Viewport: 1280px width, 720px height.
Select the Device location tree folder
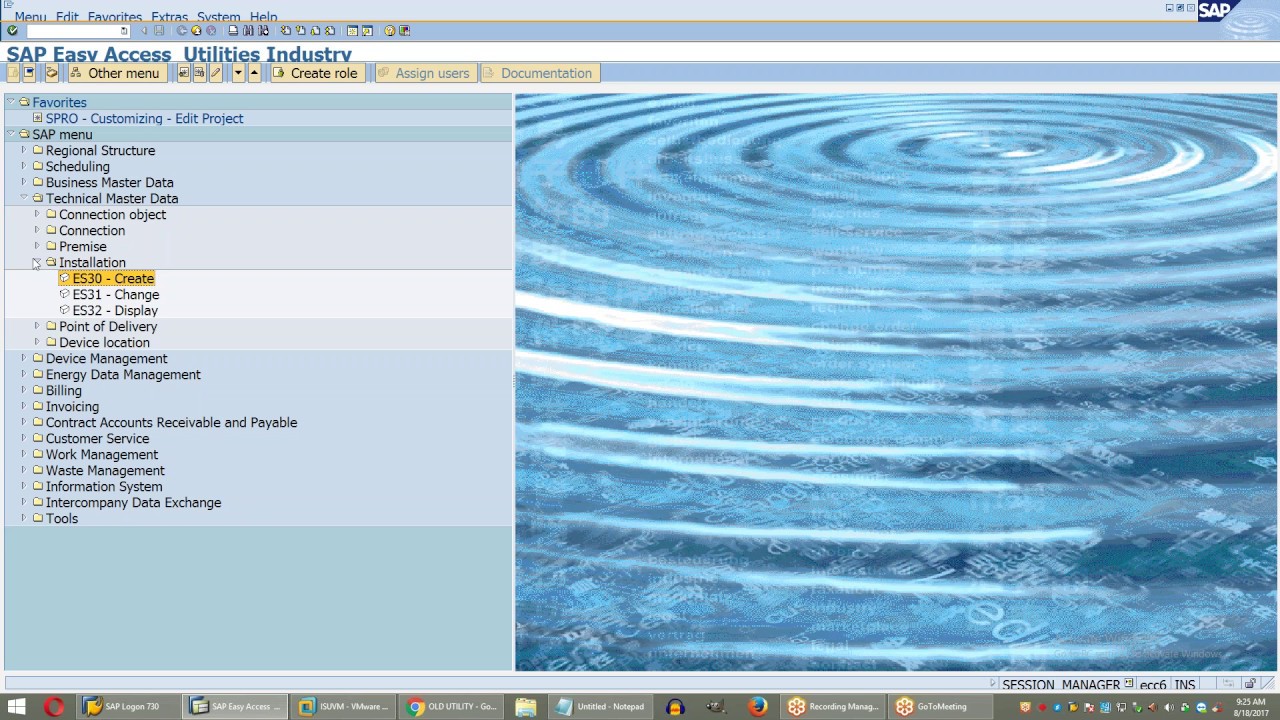click(104, 342)
